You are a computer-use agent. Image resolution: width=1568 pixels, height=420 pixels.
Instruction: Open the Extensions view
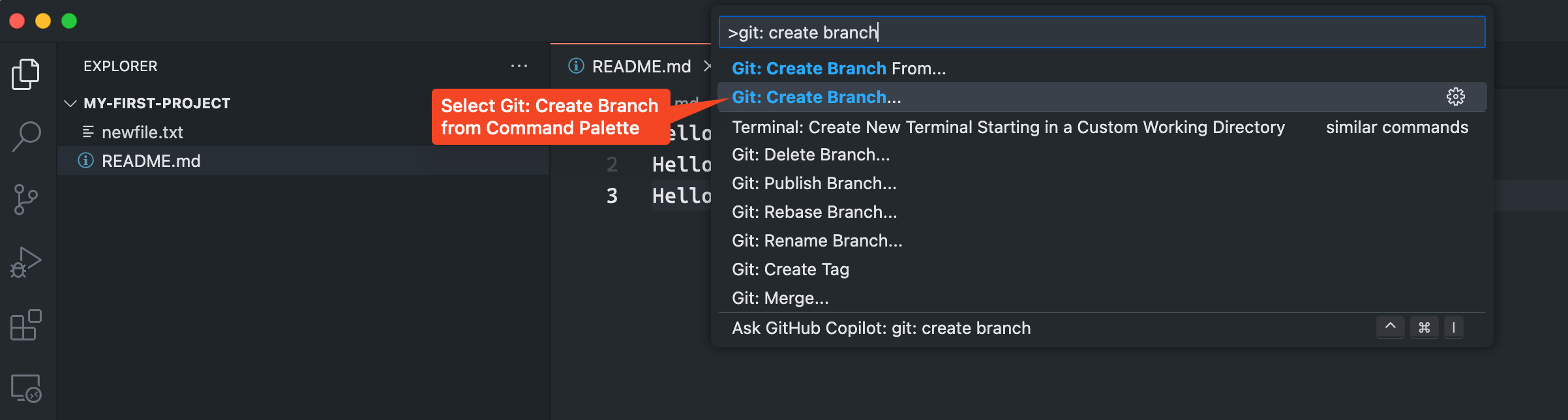tap(26, 325)
